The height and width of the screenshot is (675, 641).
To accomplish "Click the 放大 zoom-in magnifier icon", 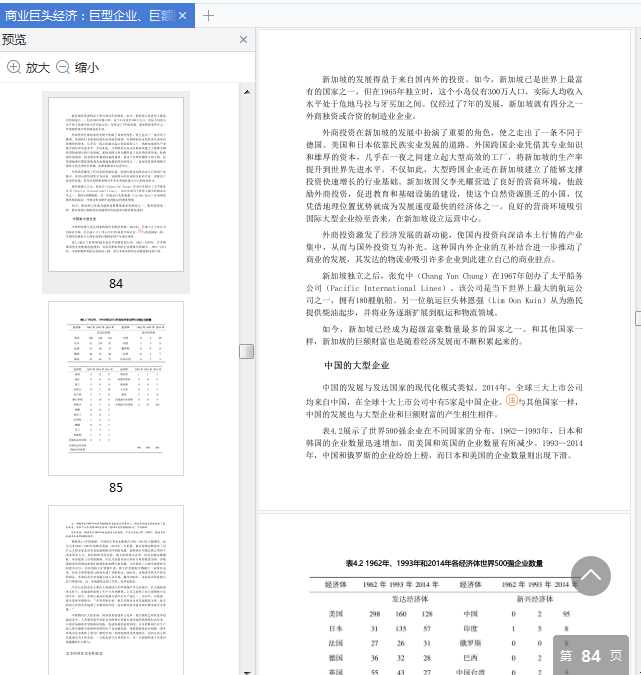I will (x=14, y=67).
